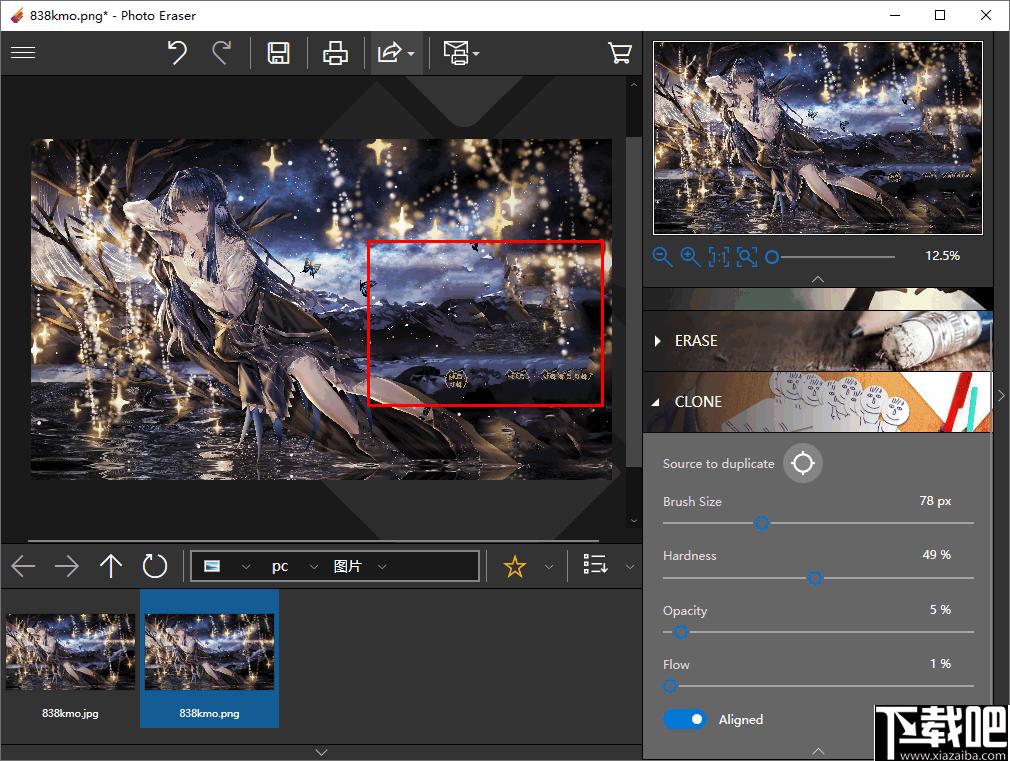This screenshot has width=1010, height=761.
Task: Open dropdown after drive icon
Action: [245, 567]
